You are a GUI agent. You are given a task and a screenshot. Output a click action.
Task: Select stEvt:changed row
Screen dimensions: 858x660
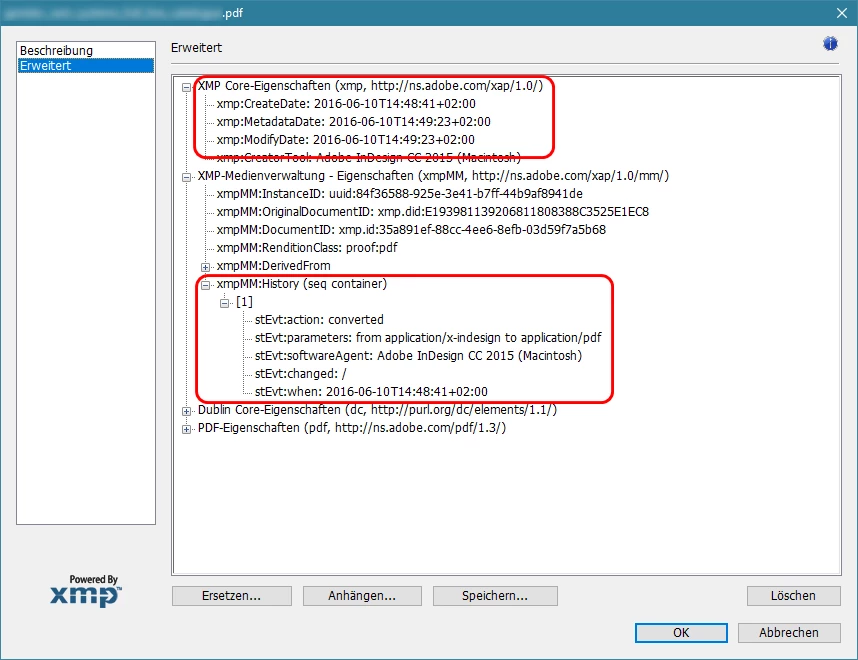[x=300, y=374]
